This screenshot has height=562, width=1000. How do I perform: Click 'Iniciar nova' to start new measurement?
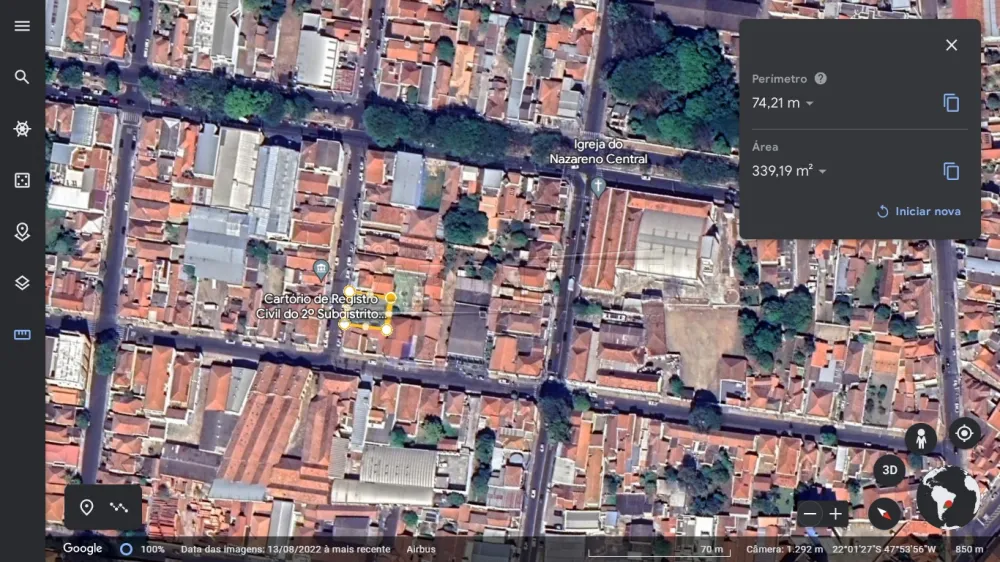pos(918,211)
